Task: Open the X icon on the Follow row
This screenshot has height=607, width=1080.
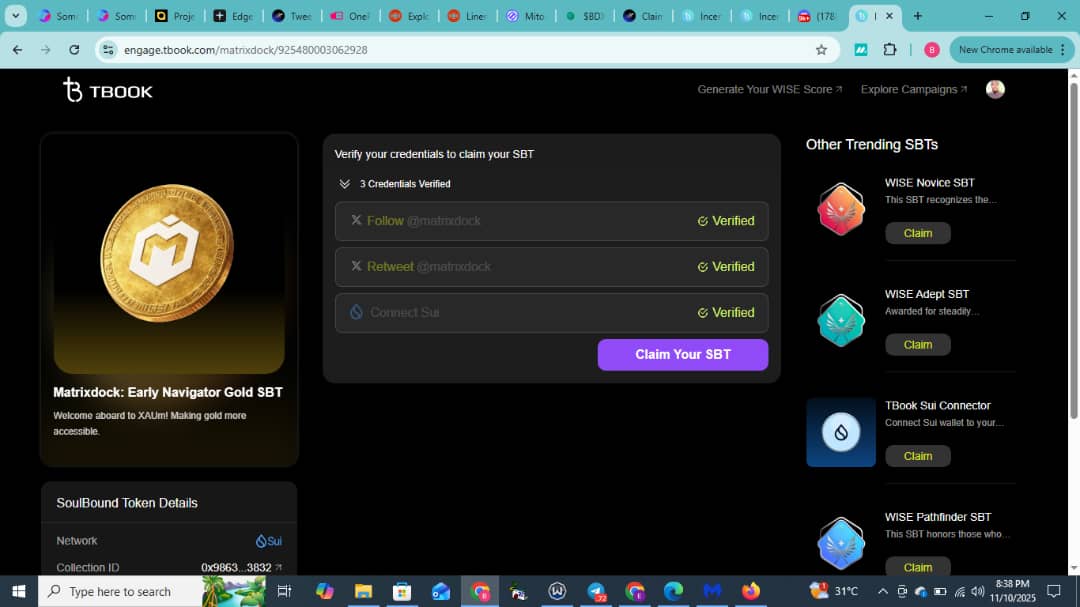Action: point(356,220)
